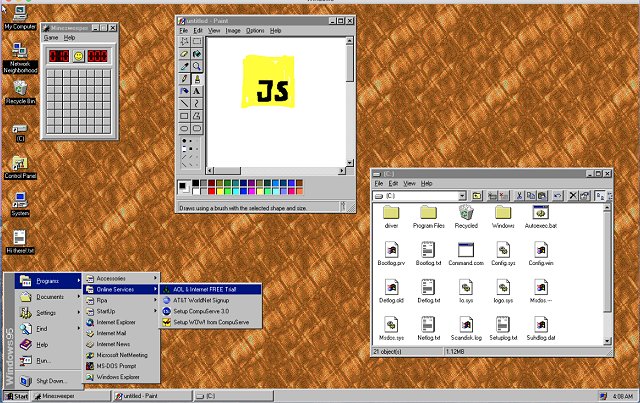Click the (C:) taskbar button

[x=234, y=396]
